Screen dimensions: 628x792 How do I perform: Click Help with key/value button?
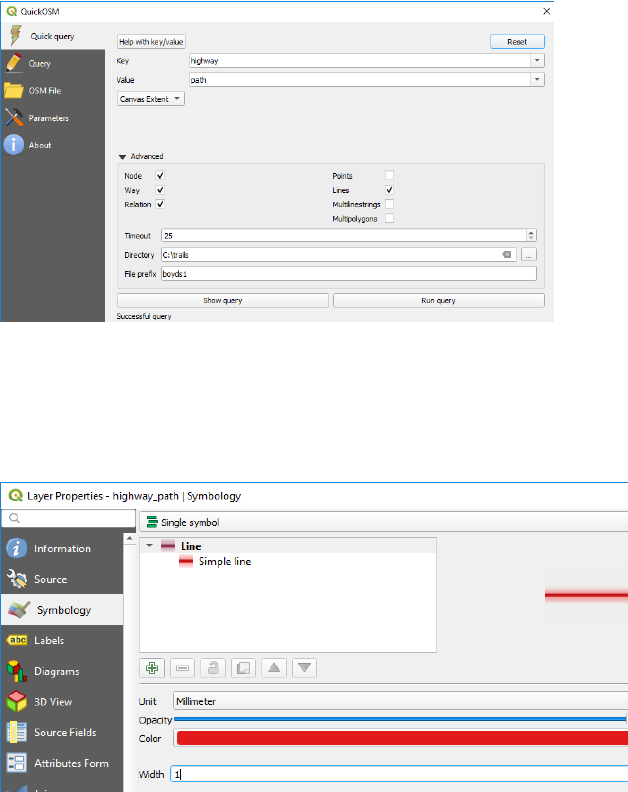coord(151,42)
